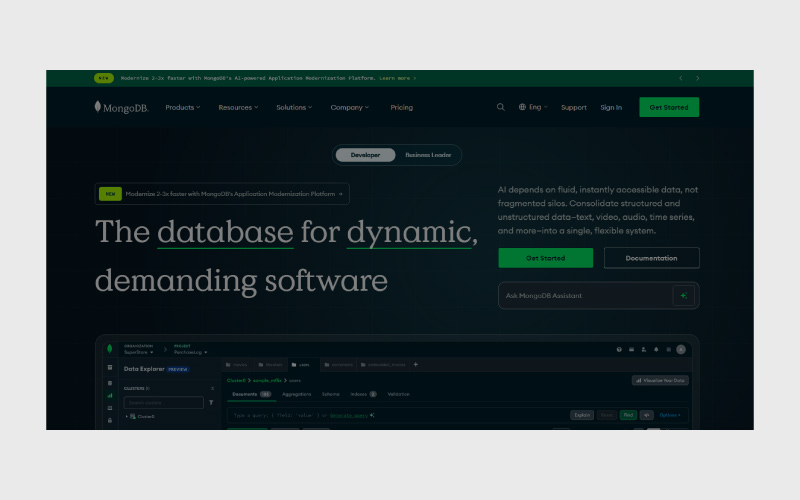
Task: Click the Explain button
Action: [582, 415]
